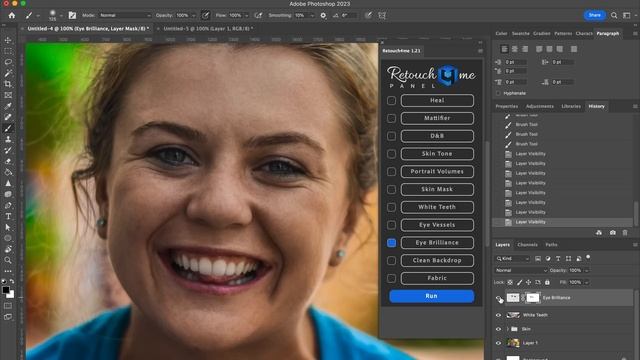Screen dimensions: 640x360
Task: Open the Adjustments tab
Action: point(540,106)
